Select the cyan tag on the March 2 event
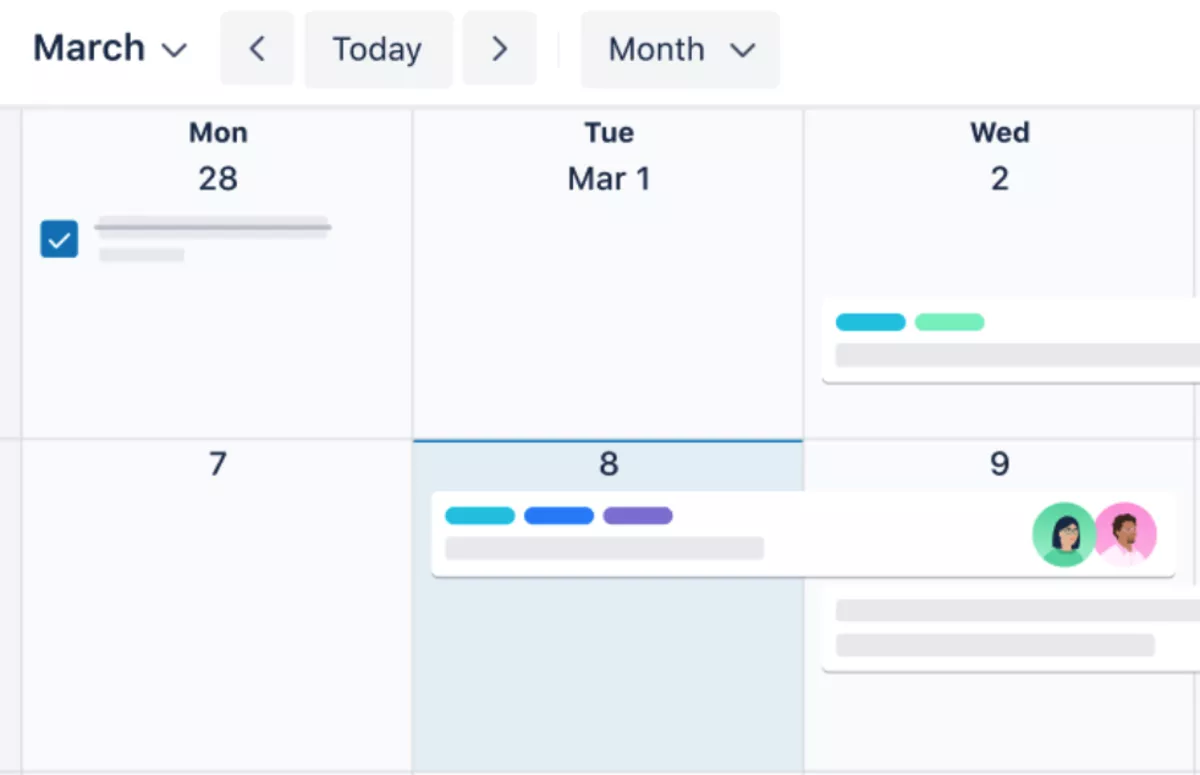The width and height of the screenshot is (1200, 775). click(x=868, y=322)
